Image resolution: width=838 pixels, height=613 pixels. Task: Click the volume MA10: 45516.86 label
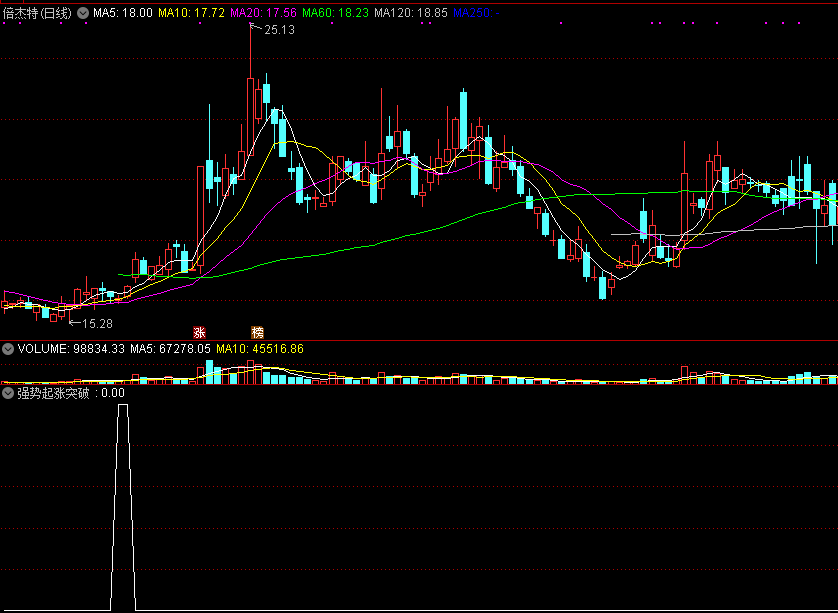(x=260, y=350)
